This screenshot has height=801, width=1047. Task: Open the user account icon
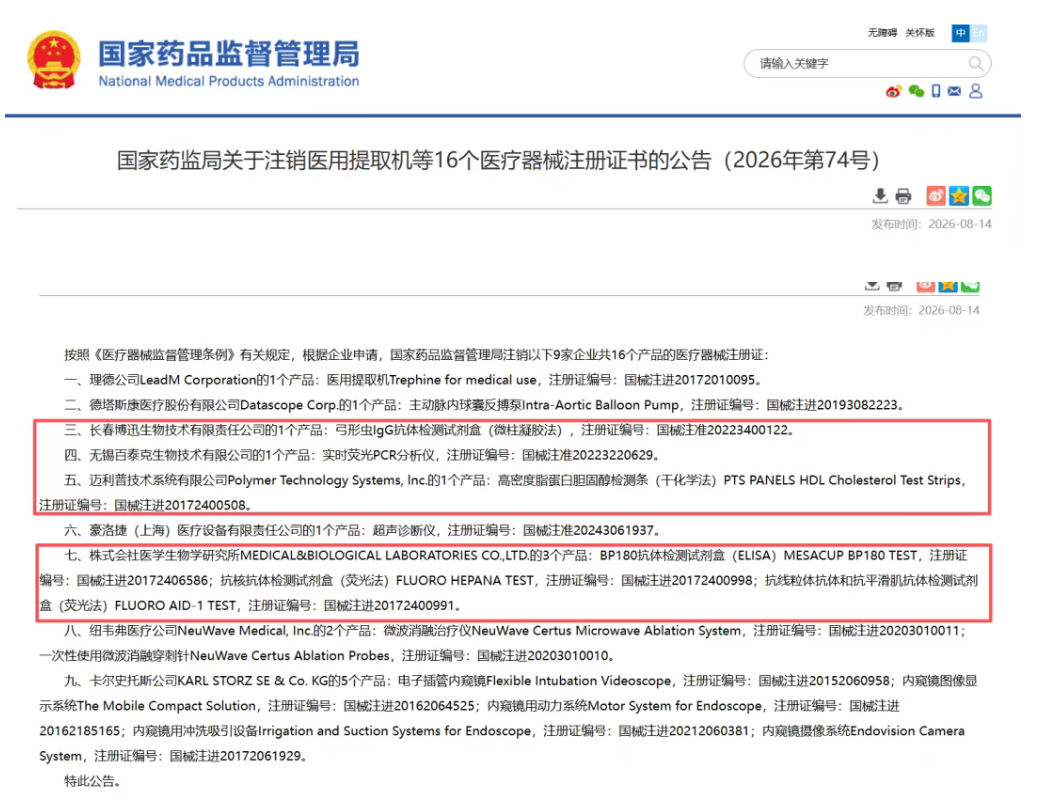(x=976, y=91)
